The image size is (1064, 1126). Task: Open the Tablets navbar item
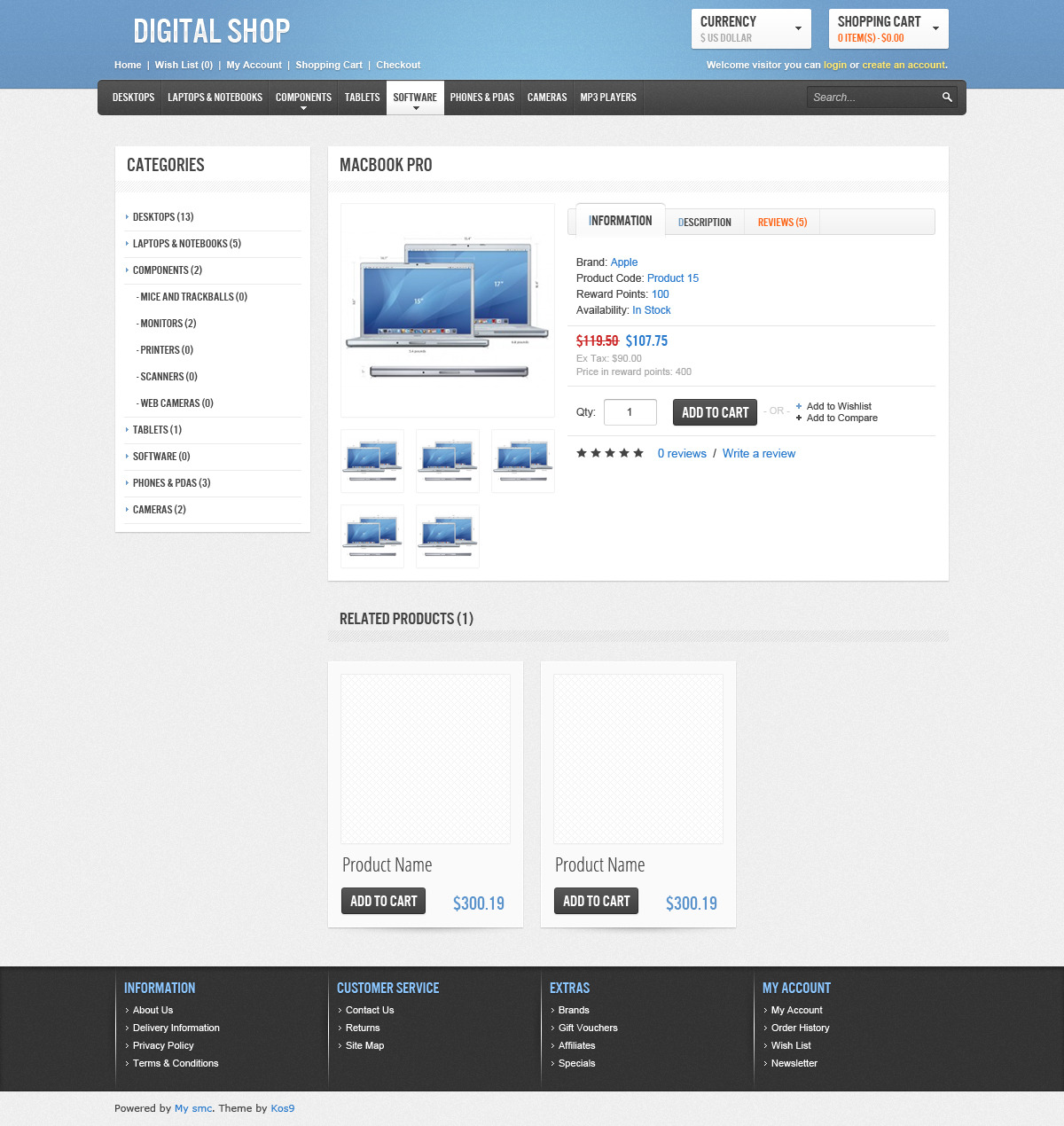coord(362,98)
